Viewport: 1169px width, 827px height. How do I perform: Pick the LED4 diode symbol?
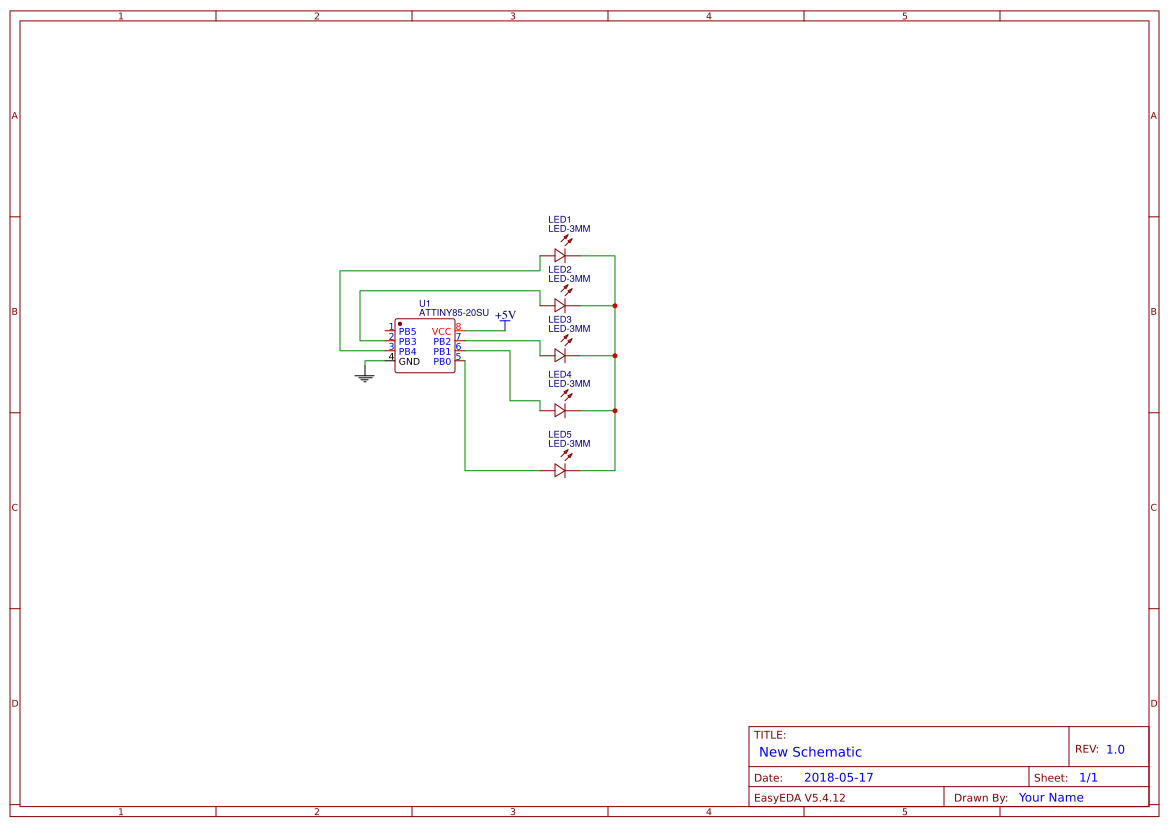coord(560,410)
